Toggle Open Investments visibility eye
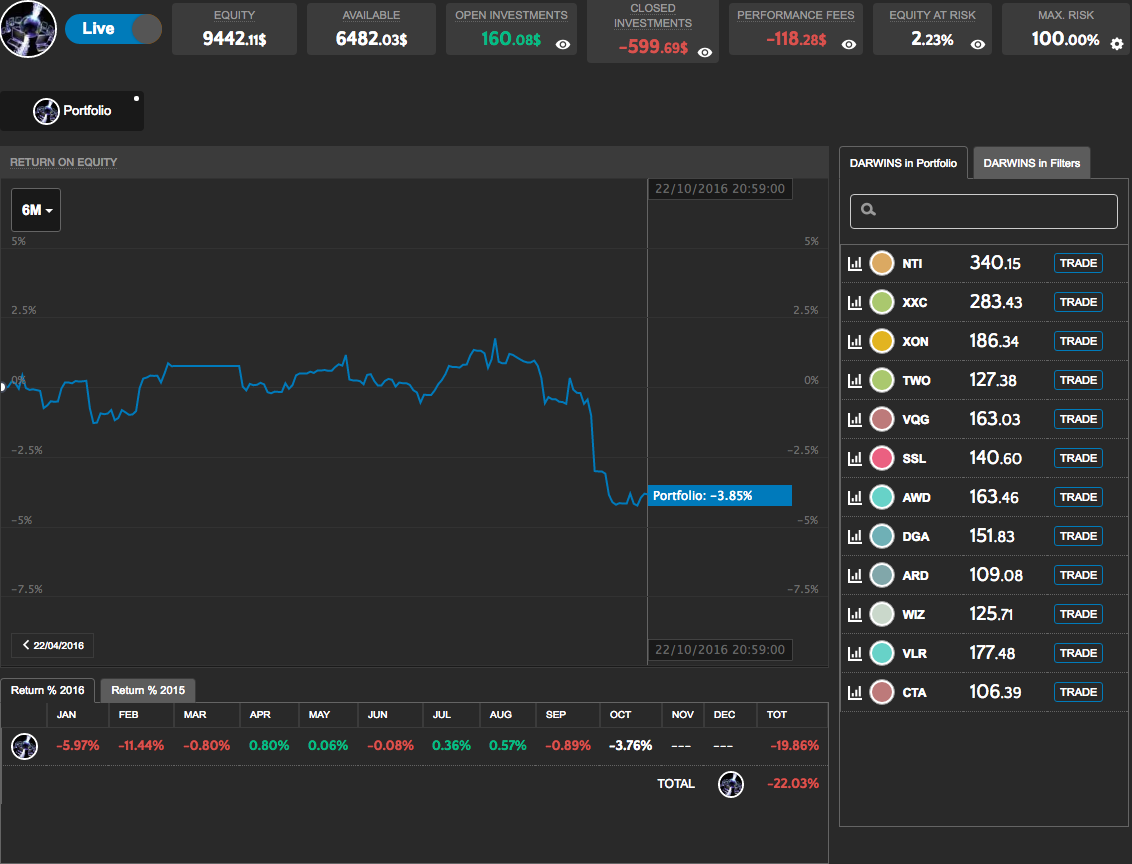The height and width of the screenshot is (864, 1132). (563, 45)
